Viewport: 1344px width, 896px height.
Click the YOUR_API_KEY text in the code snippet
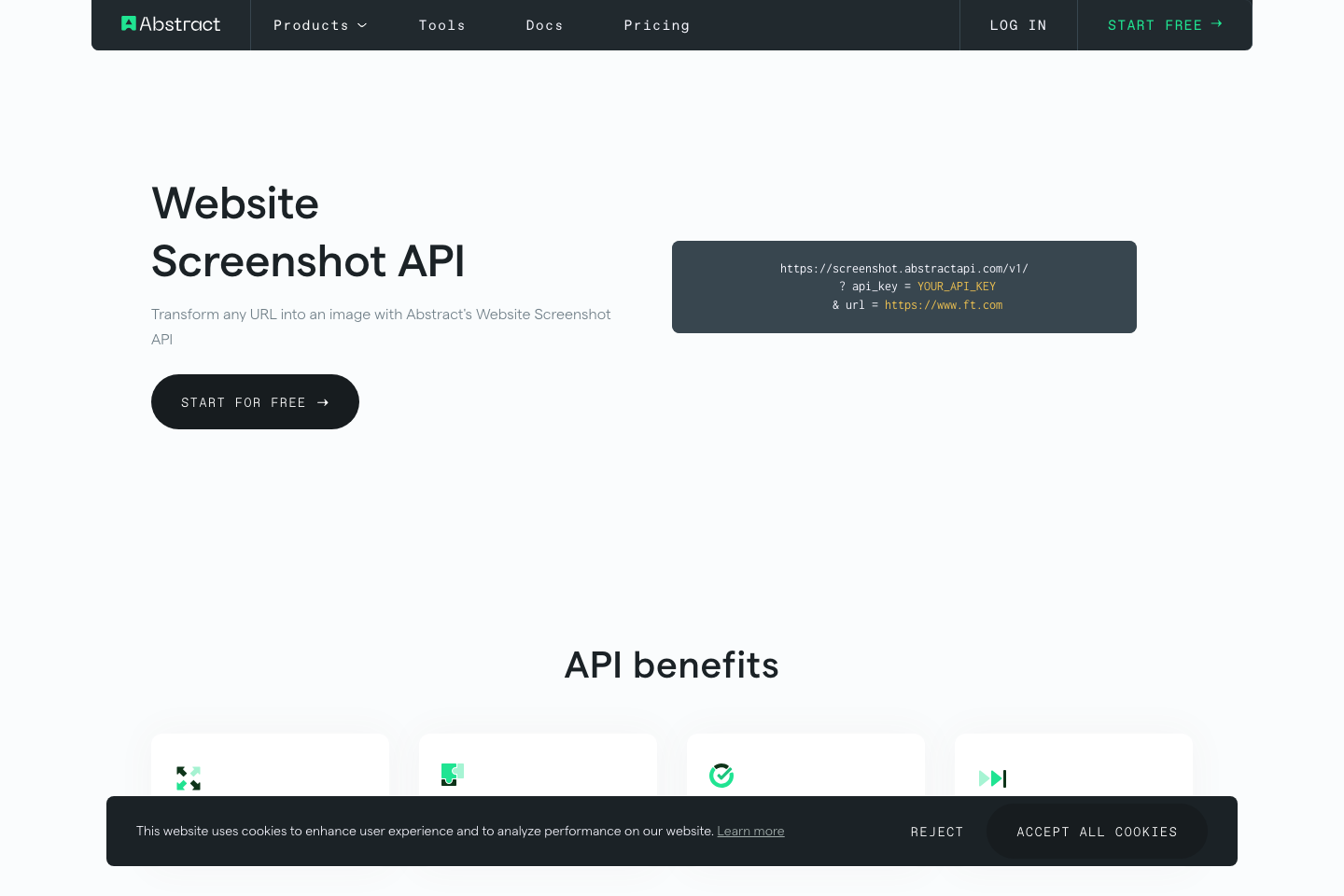click(x=956, y=287)
